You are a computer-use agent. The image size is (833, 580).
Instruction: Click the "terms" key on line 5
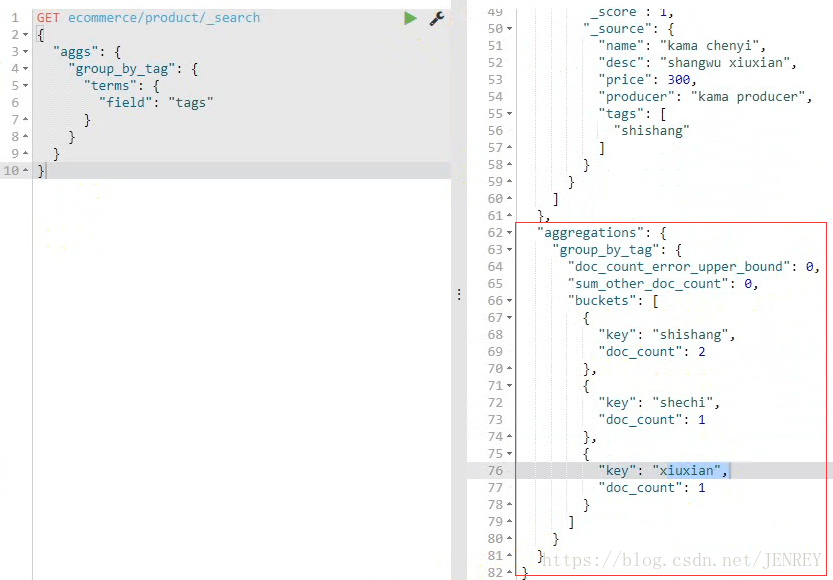coord(110,86)
